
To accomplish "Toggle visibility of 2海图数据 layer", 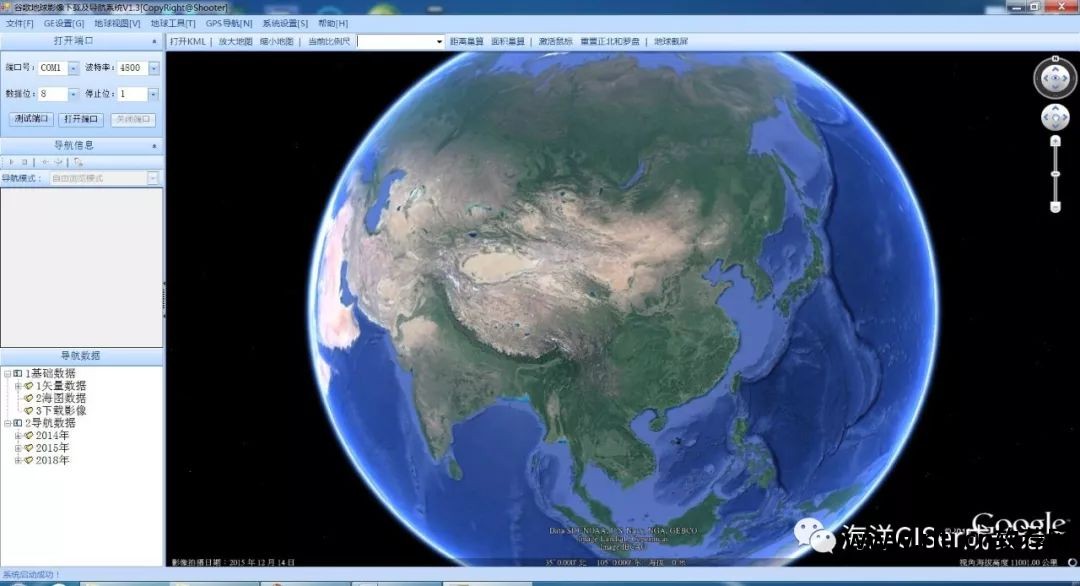I will click(28, 399).
